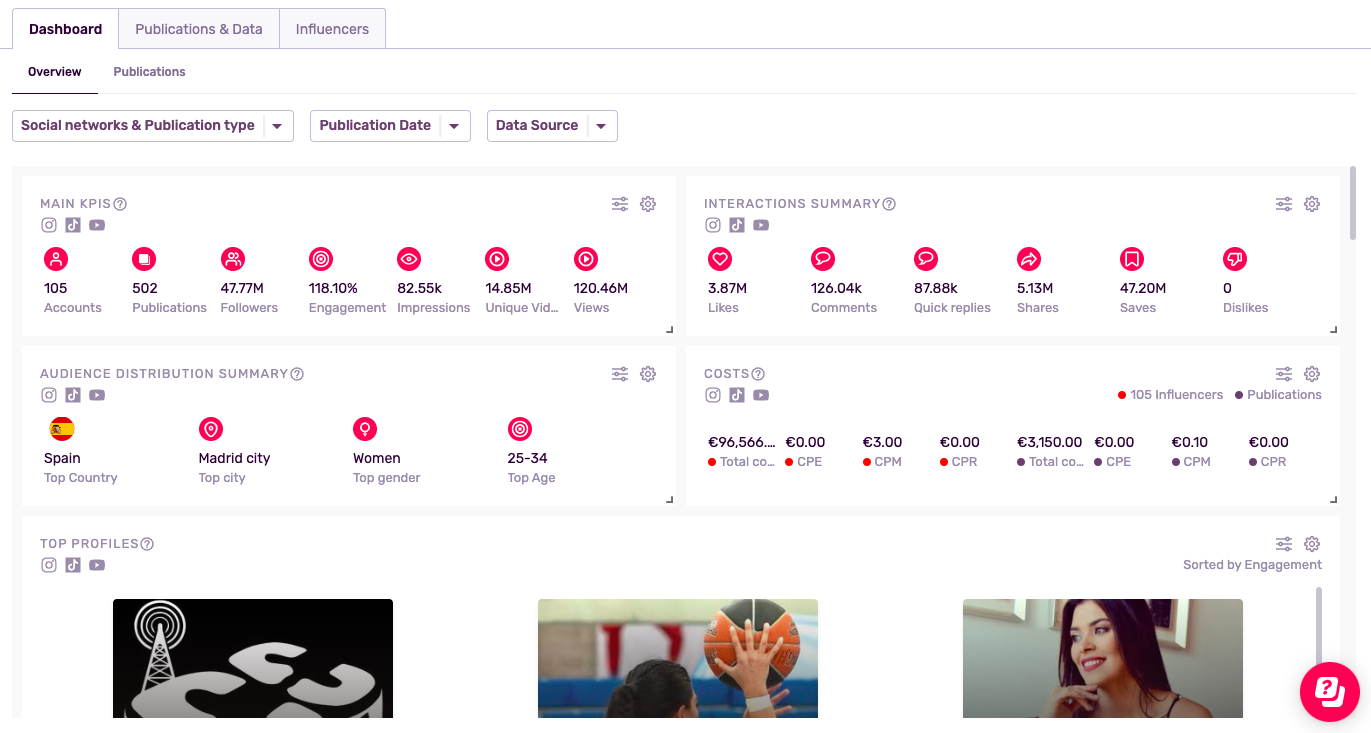
Task: Open the Publications & Data tab
Action: pos(198,29)
